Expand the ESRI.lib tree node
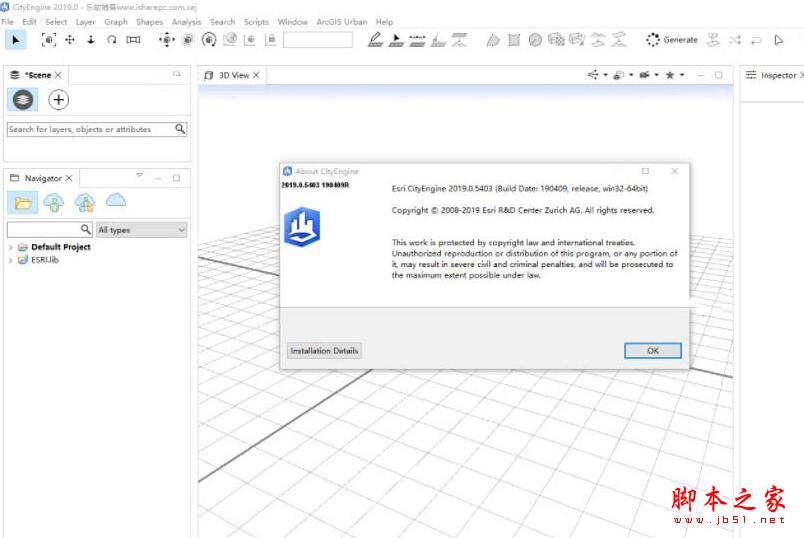 coord(11,260)
